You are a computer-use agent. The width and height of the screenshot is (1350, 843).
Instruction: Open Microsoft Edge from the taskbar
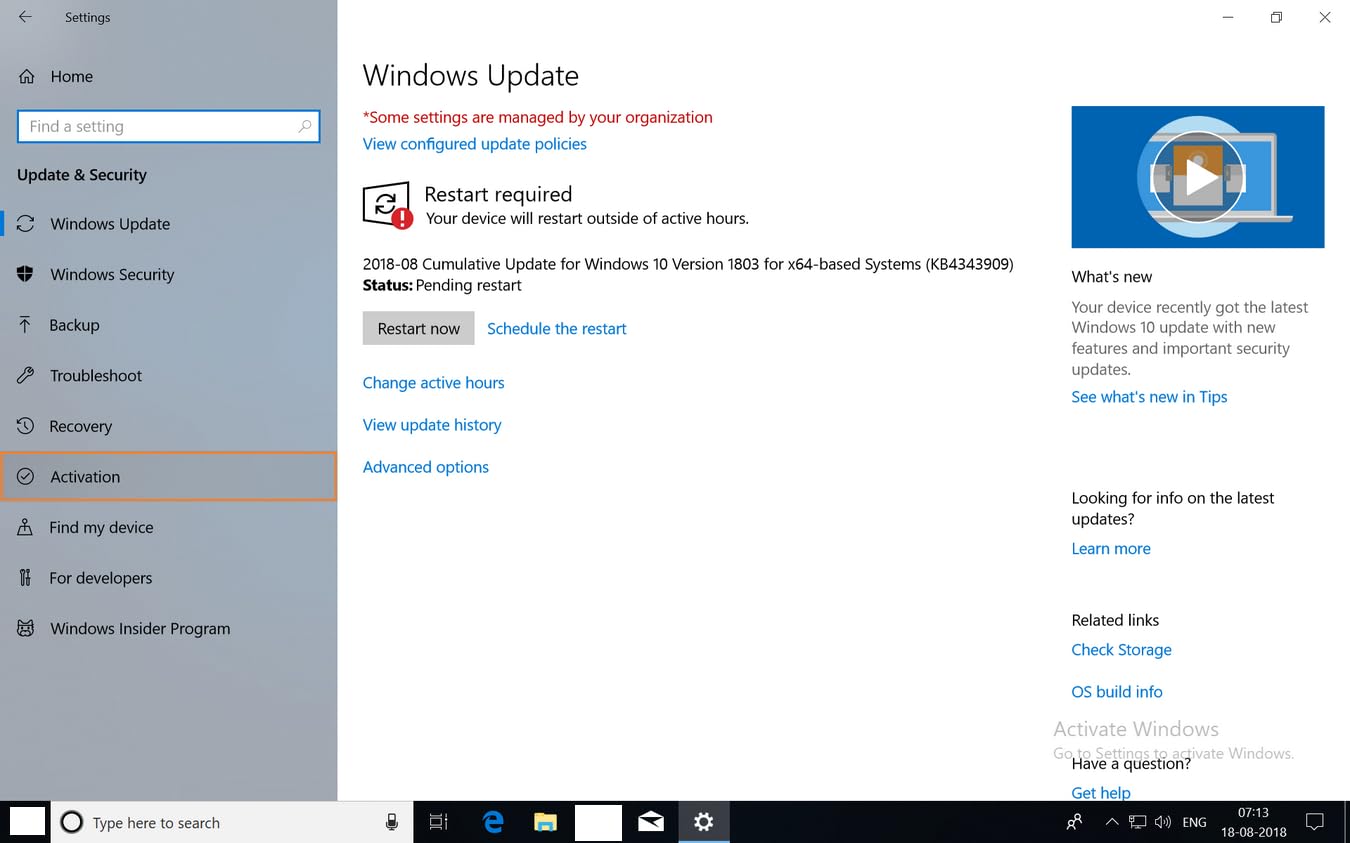pyautogui.click(x=493, y=822)
